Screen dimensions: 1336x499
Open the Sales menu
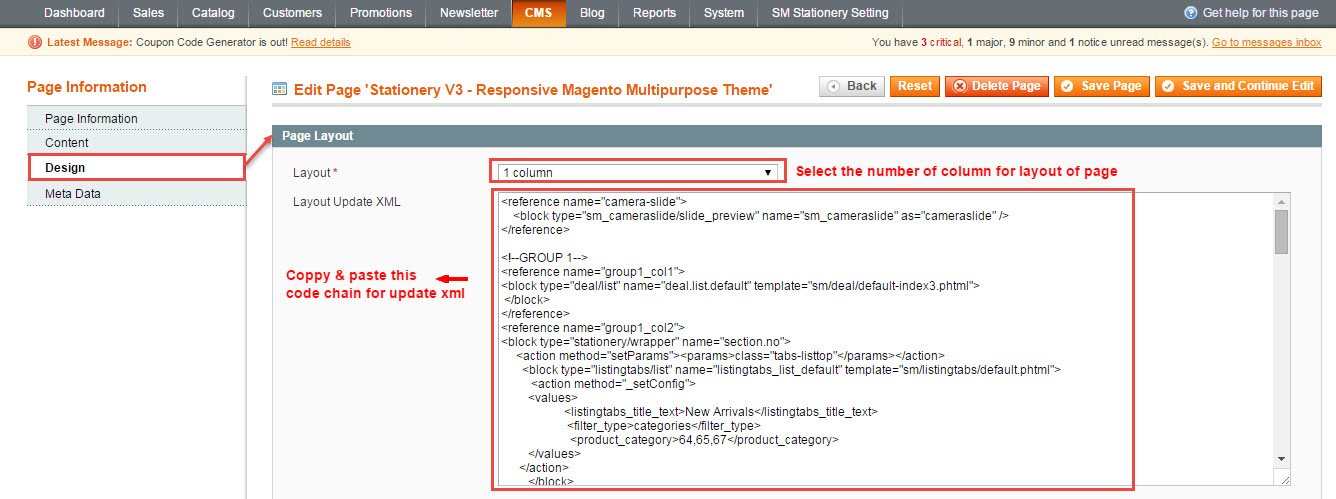coord(148,13)
